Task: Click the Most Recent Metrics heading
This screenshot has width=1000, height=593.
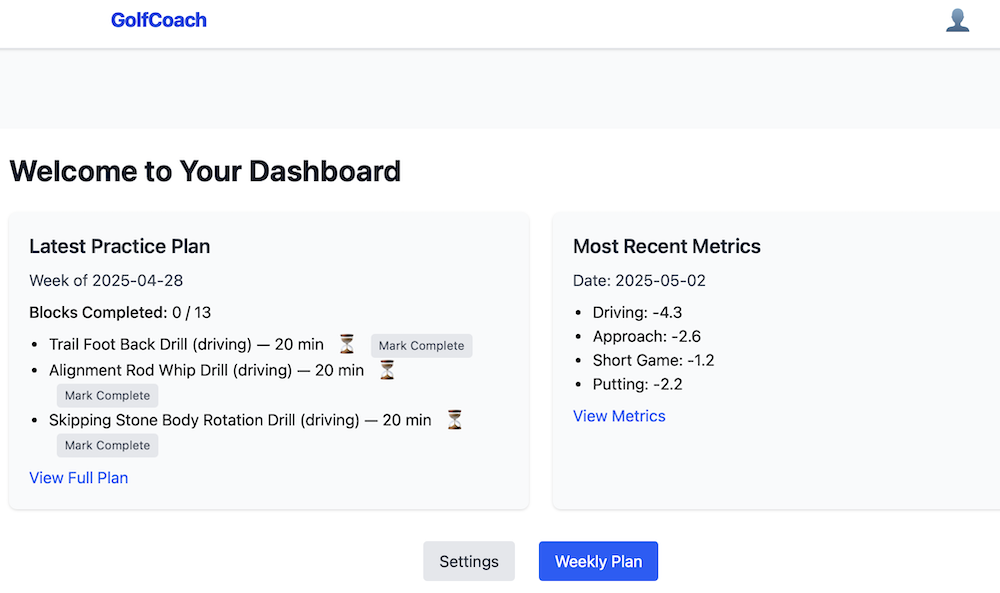Action: pyautogui.click(x=667, y=246)
